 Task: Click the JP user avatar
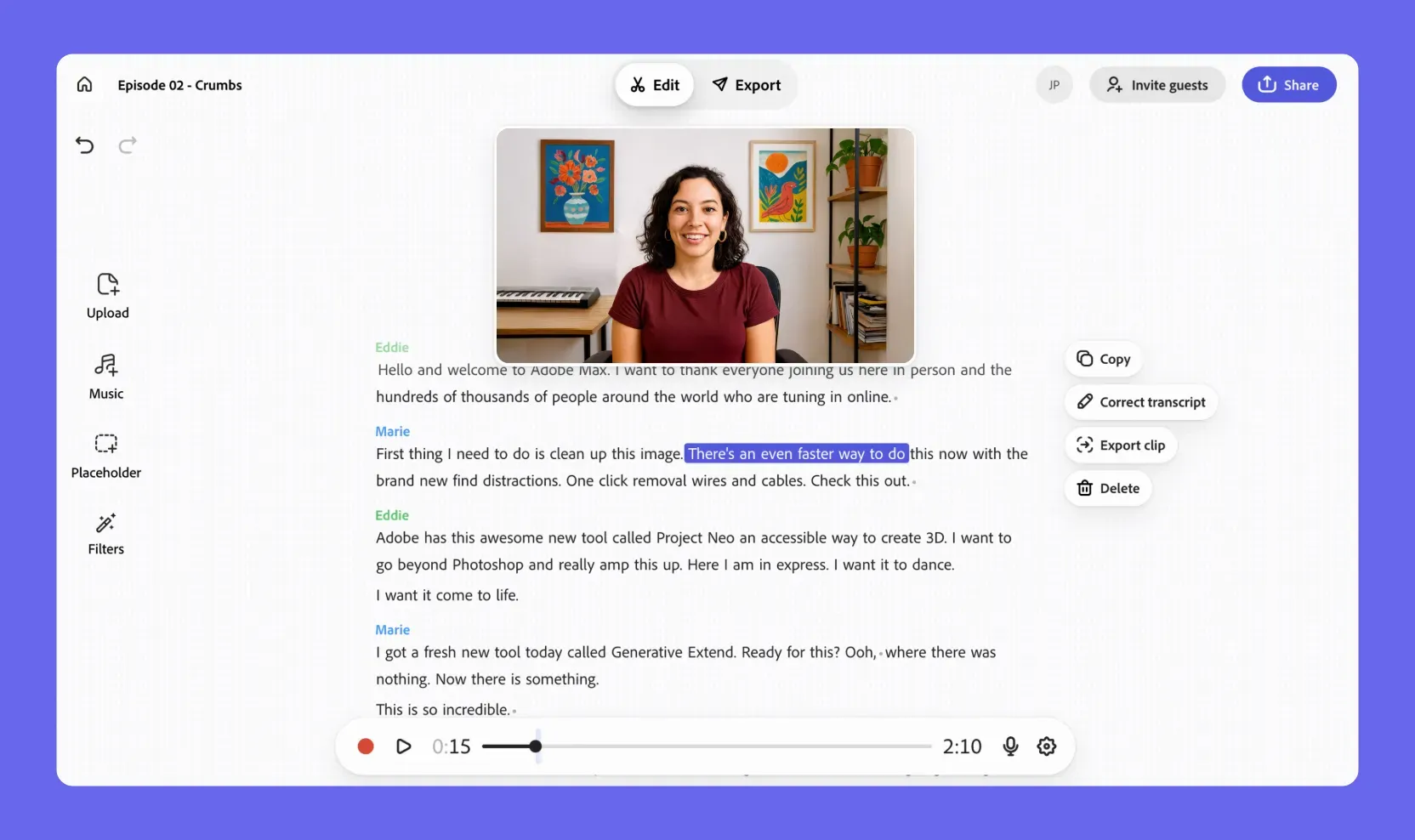point(1054,85)
